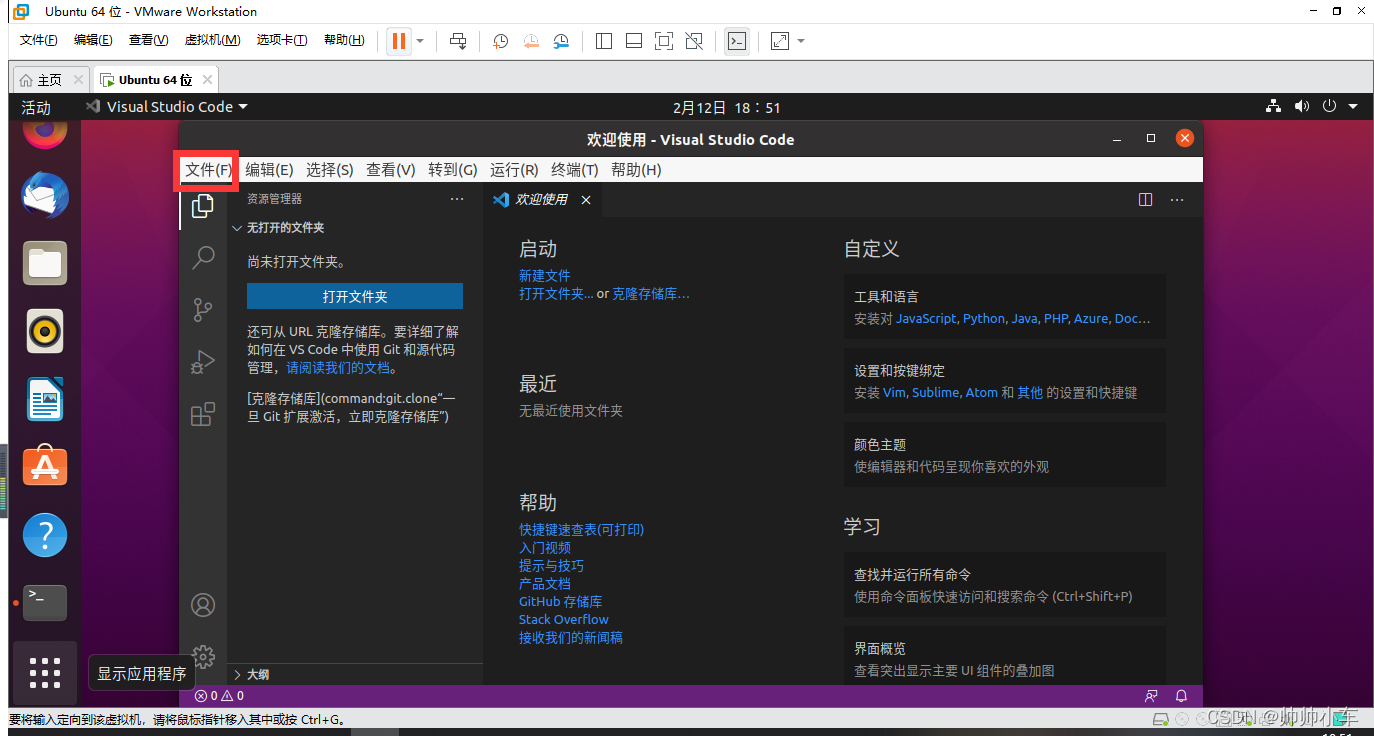
Task: Click the 打开文件夹 blue button
Action: click(x=355, y=296)
